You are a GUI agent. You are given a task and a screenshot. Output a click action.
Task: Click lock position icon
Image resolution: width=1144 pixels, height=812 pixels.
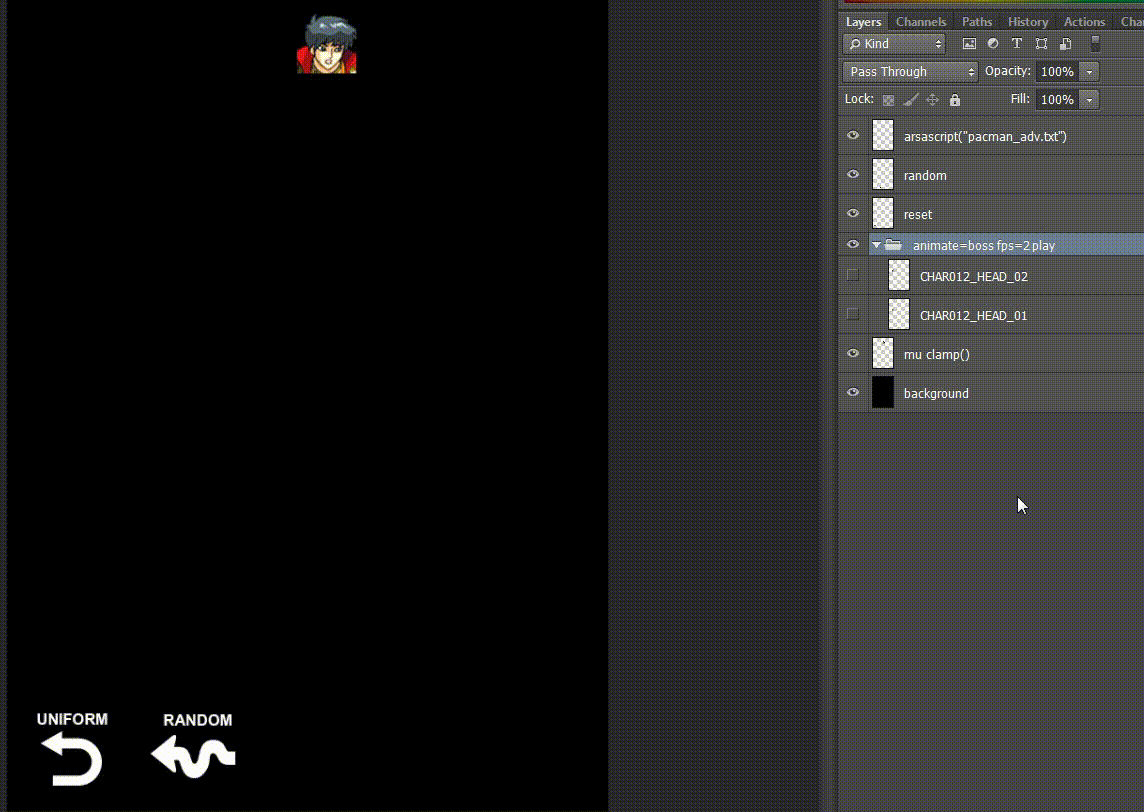click(x=933, y=100)
